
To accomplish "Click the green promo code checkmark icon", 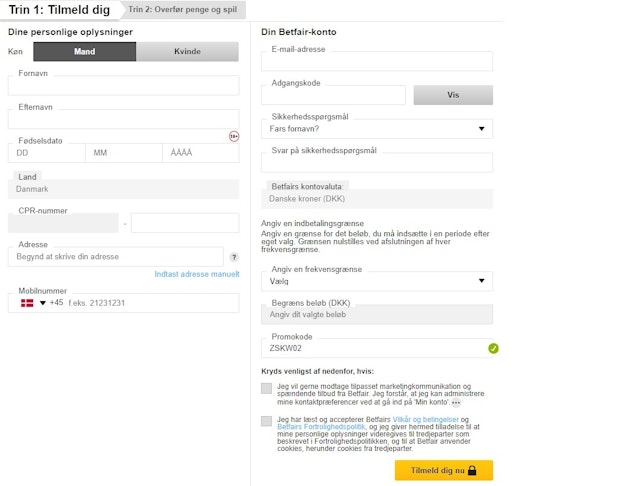I will tap(493, 348).
